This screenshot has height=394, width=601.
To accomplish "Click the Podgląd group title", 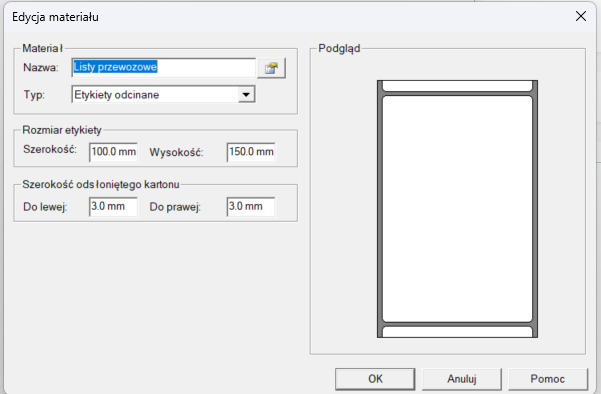I will (x=339, y=49).
